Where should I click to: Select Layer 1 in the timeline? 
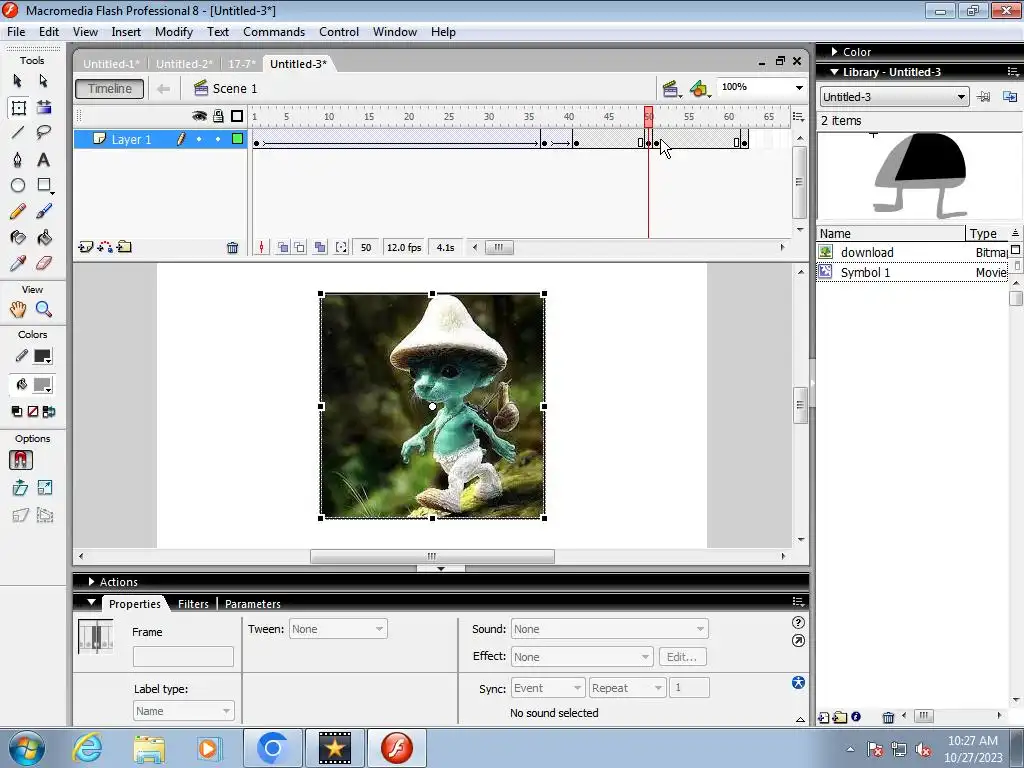(x=131, y=139)
